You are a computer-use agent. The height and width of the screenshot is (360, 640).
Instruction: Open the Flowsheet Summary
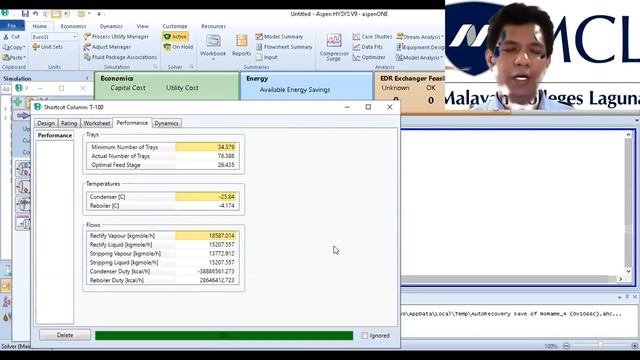coord(284,47)
